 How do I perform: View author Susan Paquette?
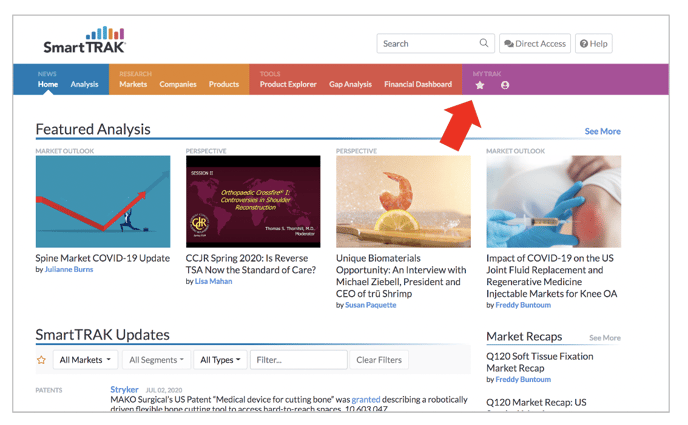(371, 305)
